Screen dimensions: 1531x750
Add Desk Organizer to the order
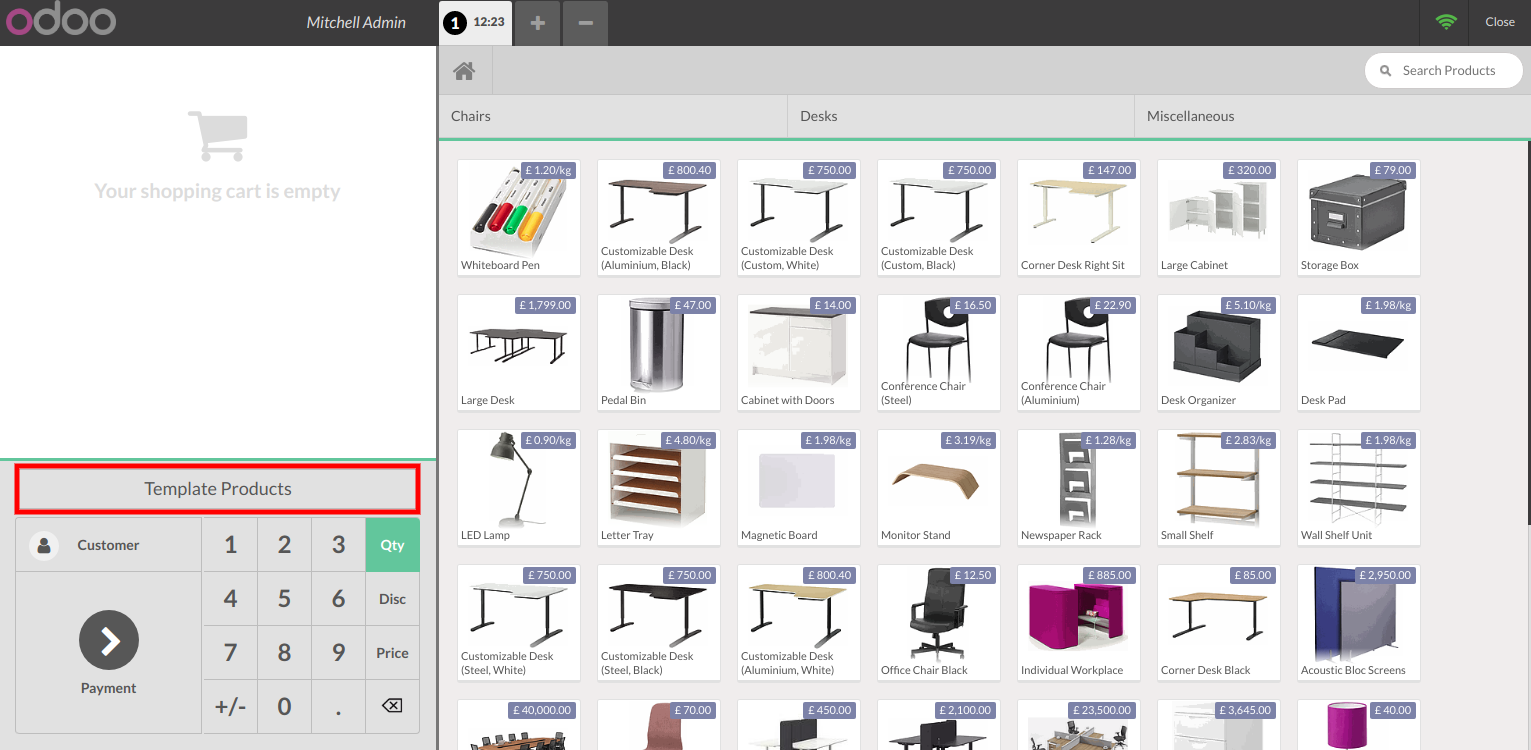coord(1219,352)
